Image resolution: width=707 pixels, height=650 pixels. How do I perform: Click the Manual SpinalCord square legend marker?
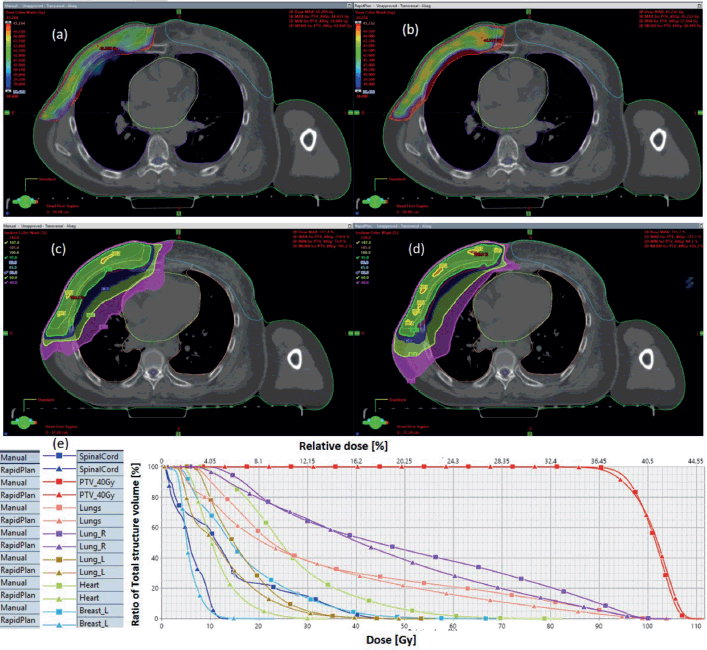pos(60,457)
